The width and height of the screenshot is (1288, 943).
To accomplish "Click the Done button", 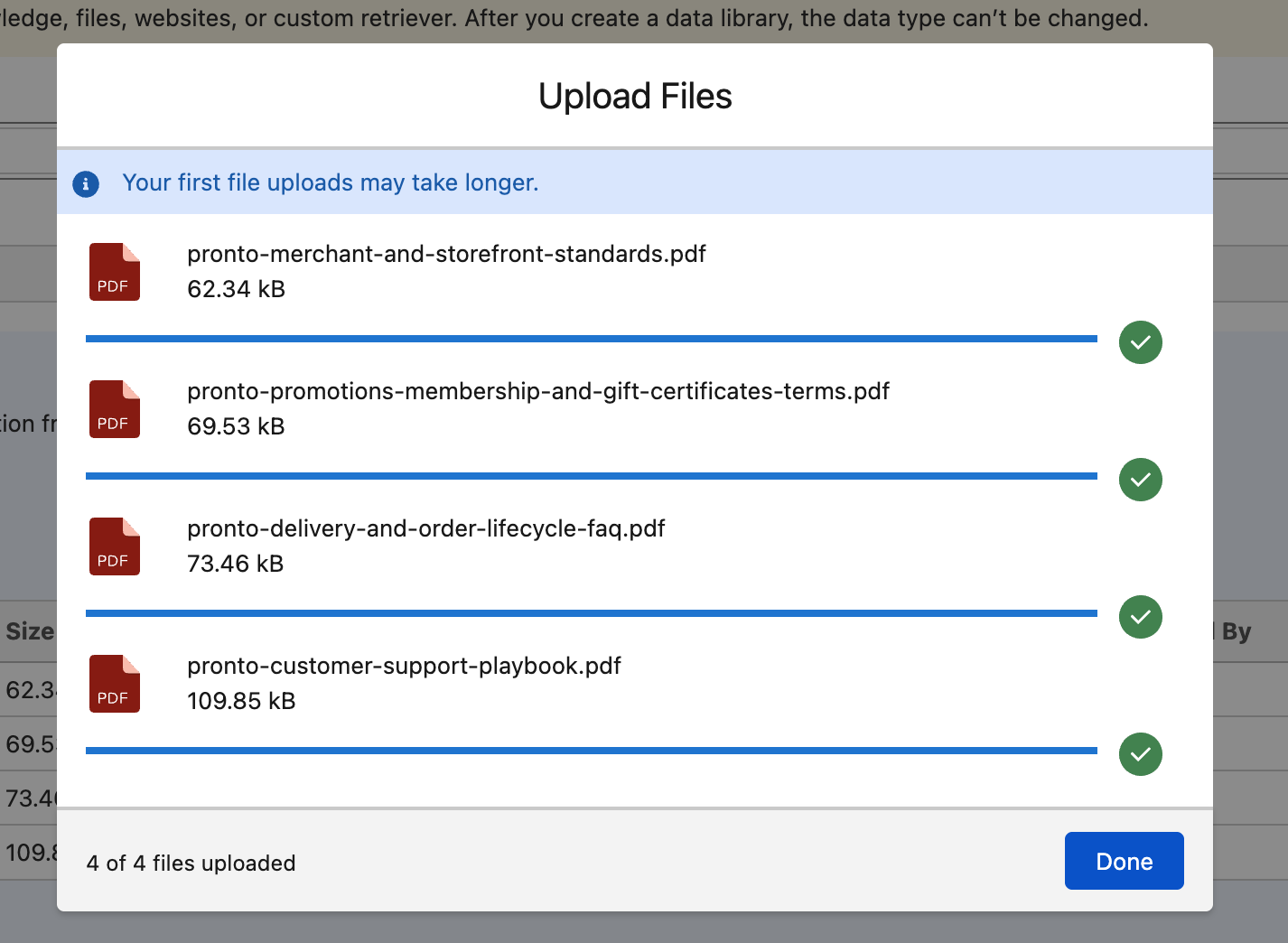I will 1124,861.
